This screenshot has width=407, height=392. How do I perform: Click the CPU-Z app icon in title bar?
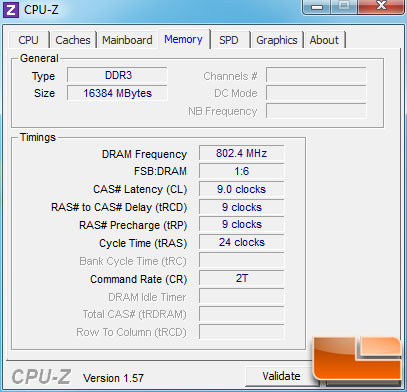(11, 10)
